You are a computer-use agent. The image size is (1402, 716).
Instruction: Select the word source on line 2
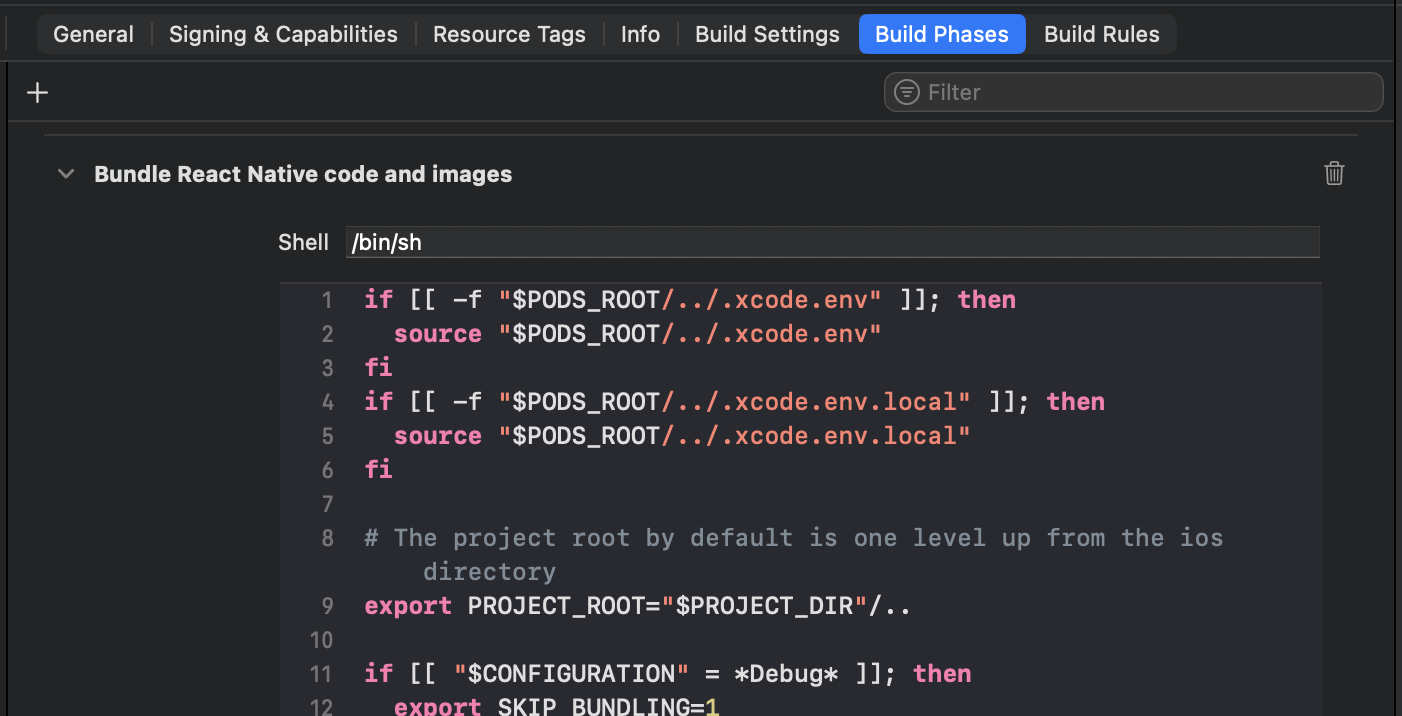[x=437, y=333]
